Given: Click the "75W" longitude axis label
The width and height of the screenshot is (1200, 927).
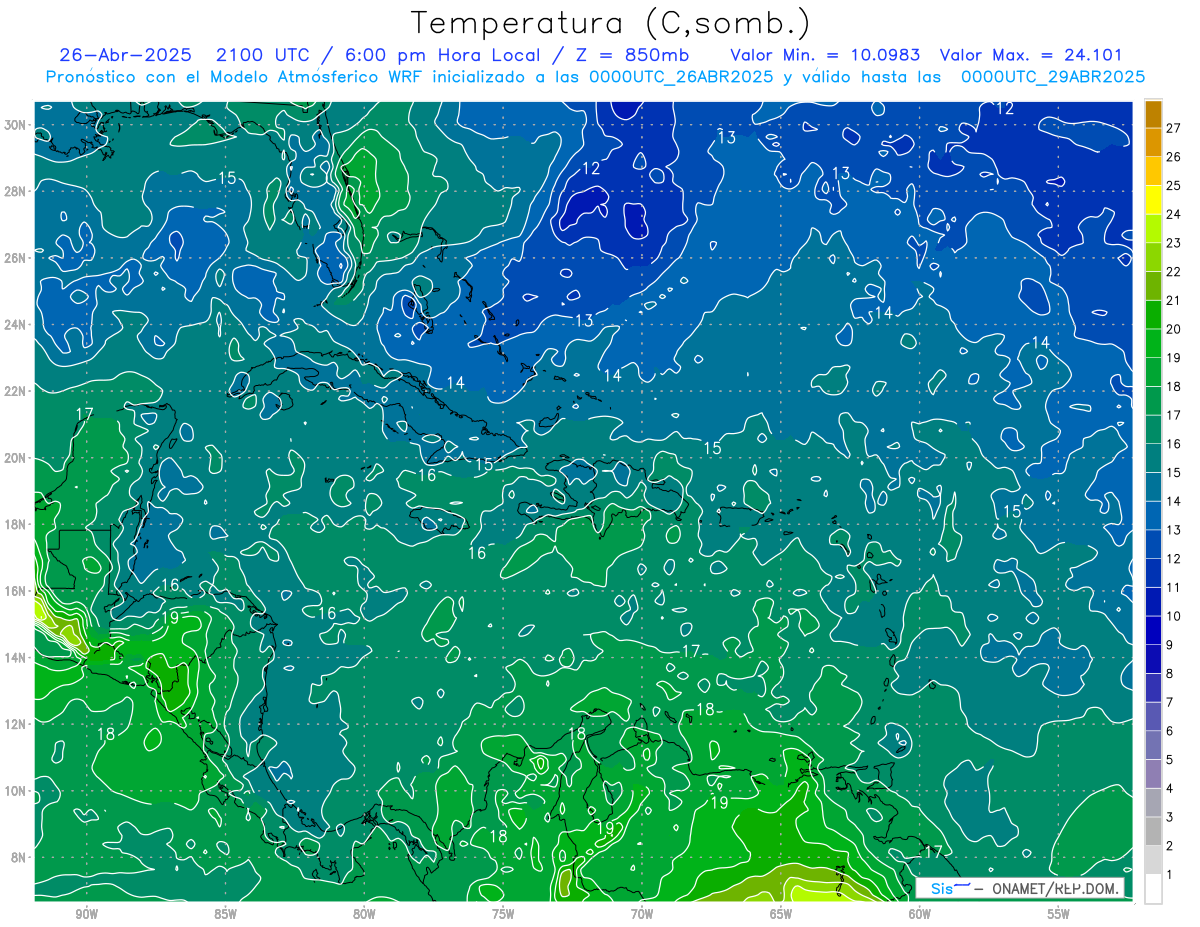Looking at the screenshot, I should tap(503, 914).
